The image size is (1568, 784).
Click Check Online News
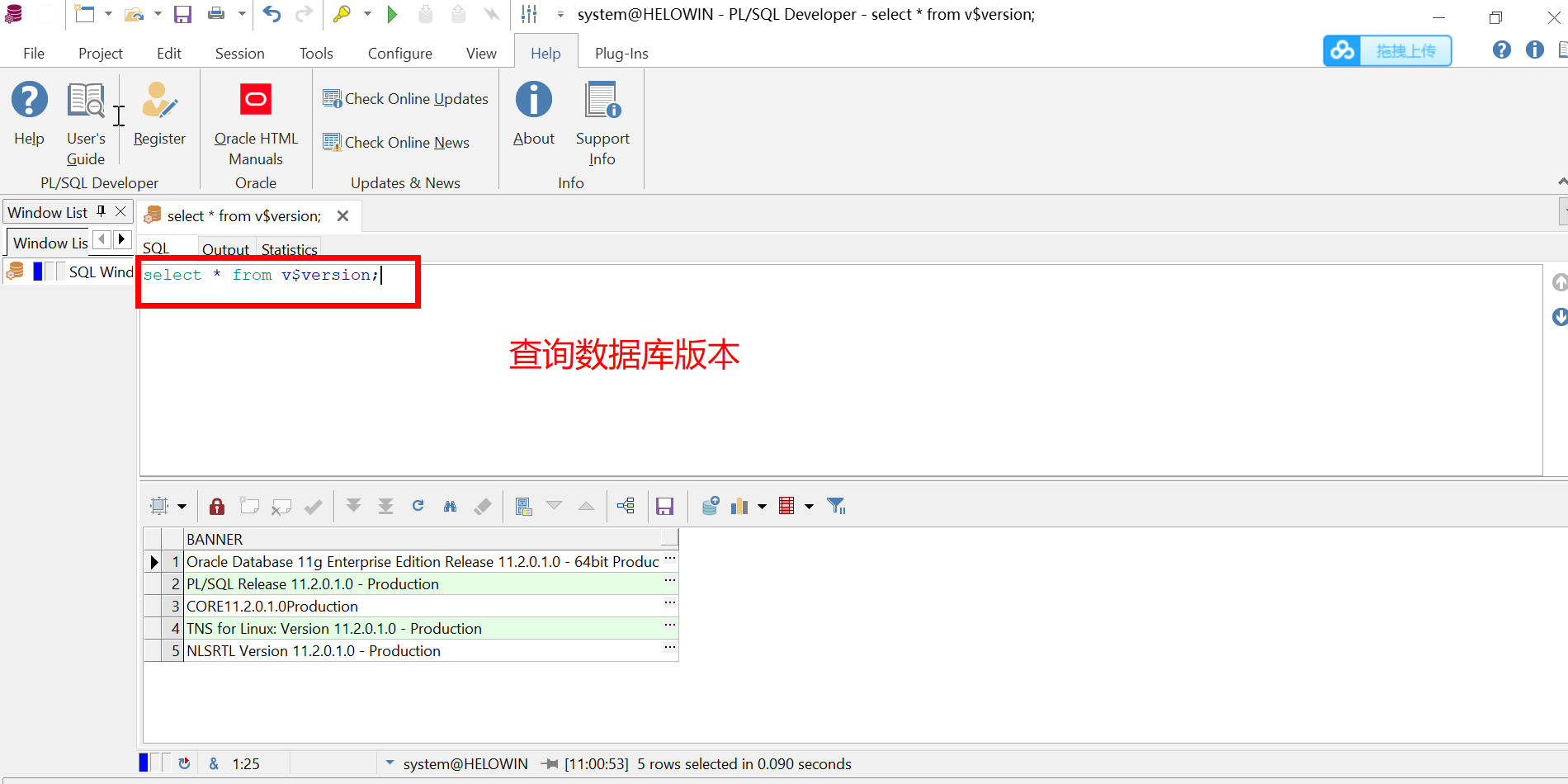click(396, 143)
